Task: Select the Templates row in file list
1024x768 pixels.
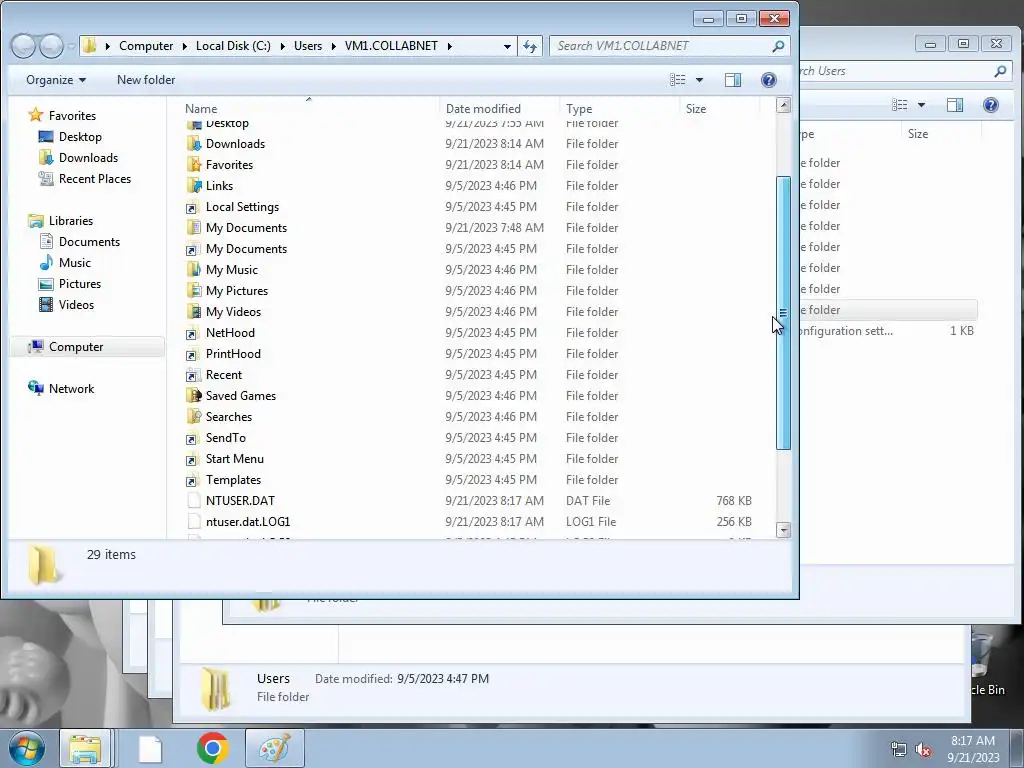Action: click(470, 480)
